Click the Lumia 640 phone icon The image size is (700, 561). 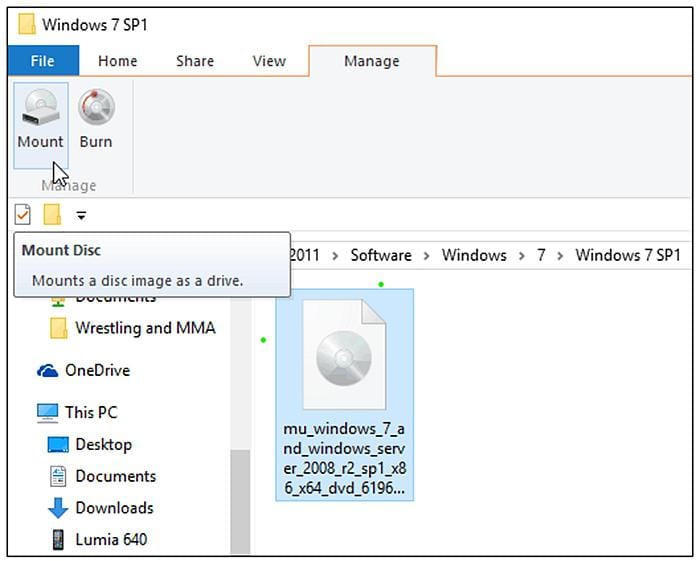tap(58, 540)
